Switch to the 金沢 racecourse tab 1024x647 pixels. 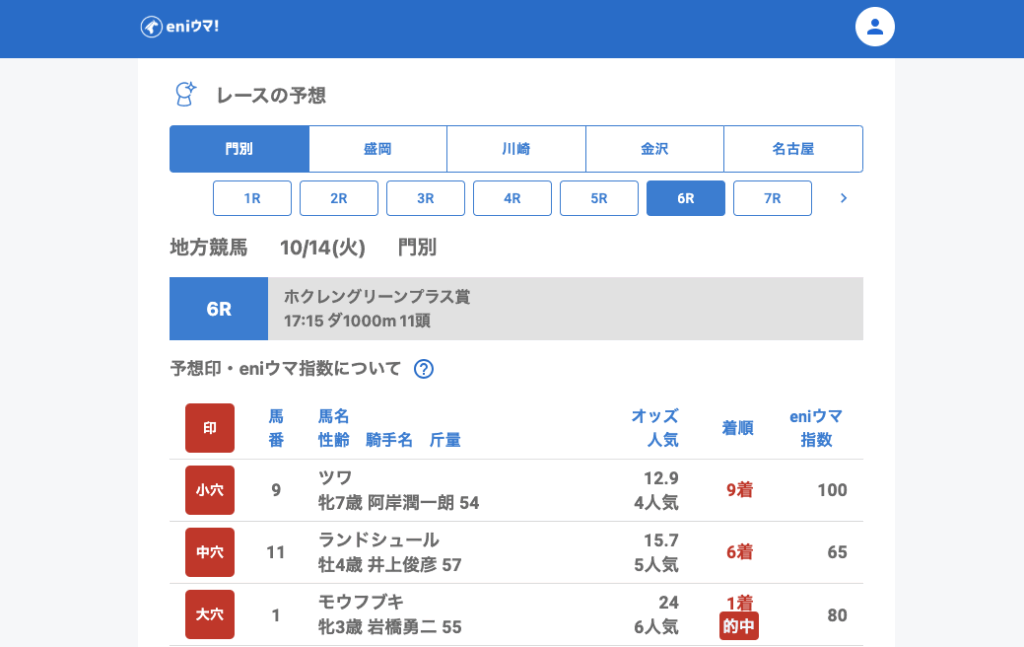[x=654, y=149]
